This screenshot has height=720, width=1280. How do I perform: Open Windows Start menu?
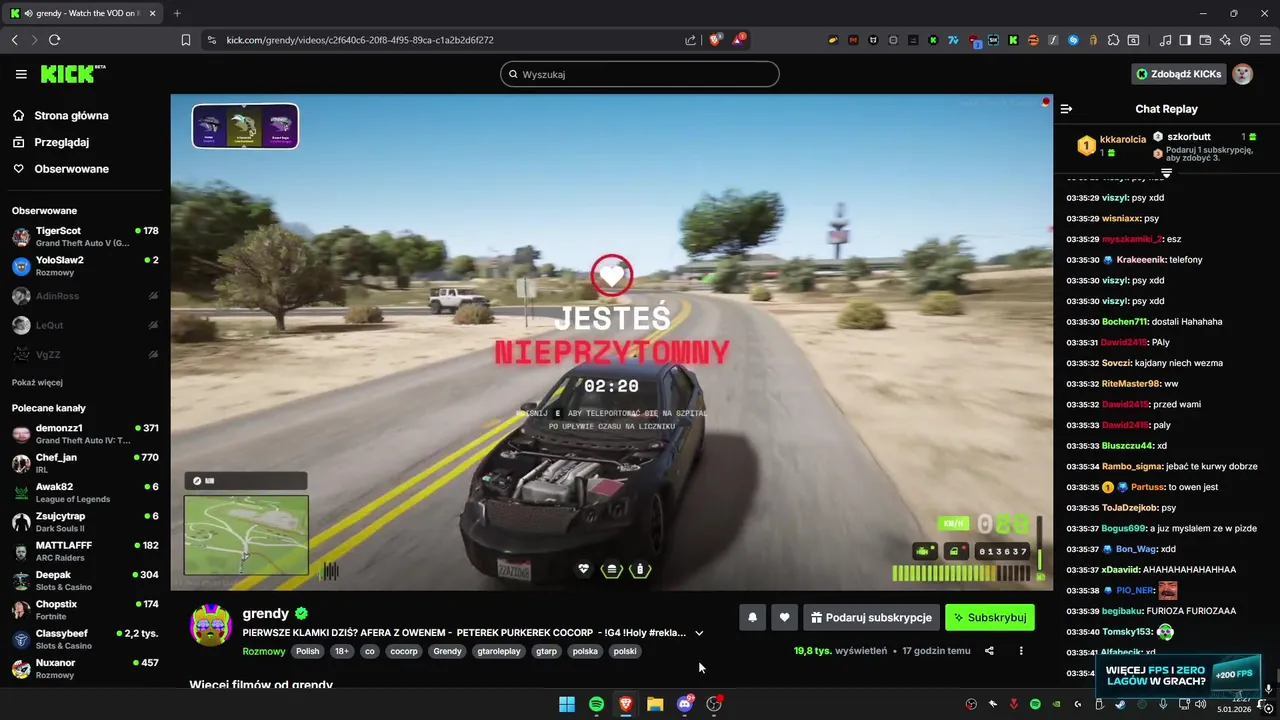567,704
